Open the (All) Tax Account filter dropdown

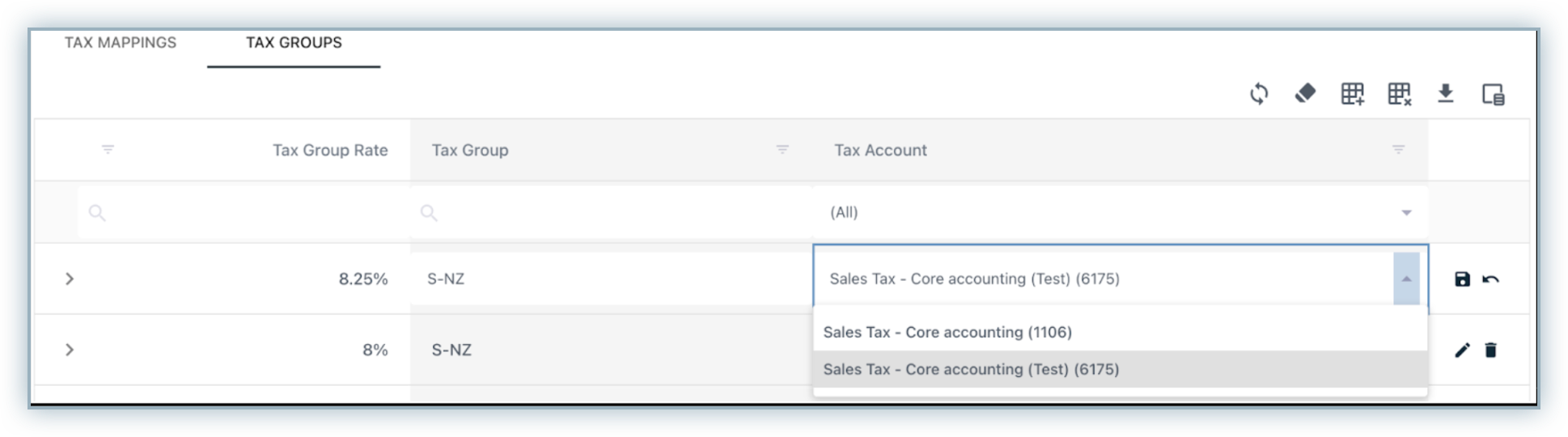1406,213
